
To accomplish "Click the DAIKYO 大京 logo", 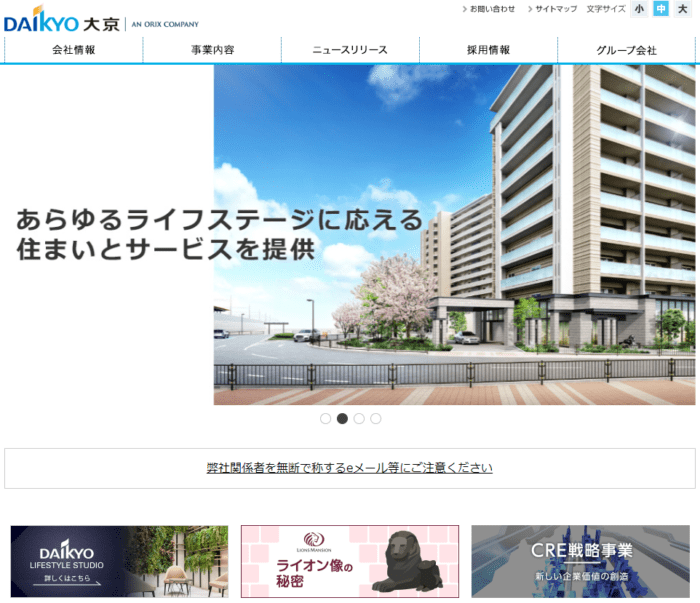I will pyautogui.click(x=62, y=20).
